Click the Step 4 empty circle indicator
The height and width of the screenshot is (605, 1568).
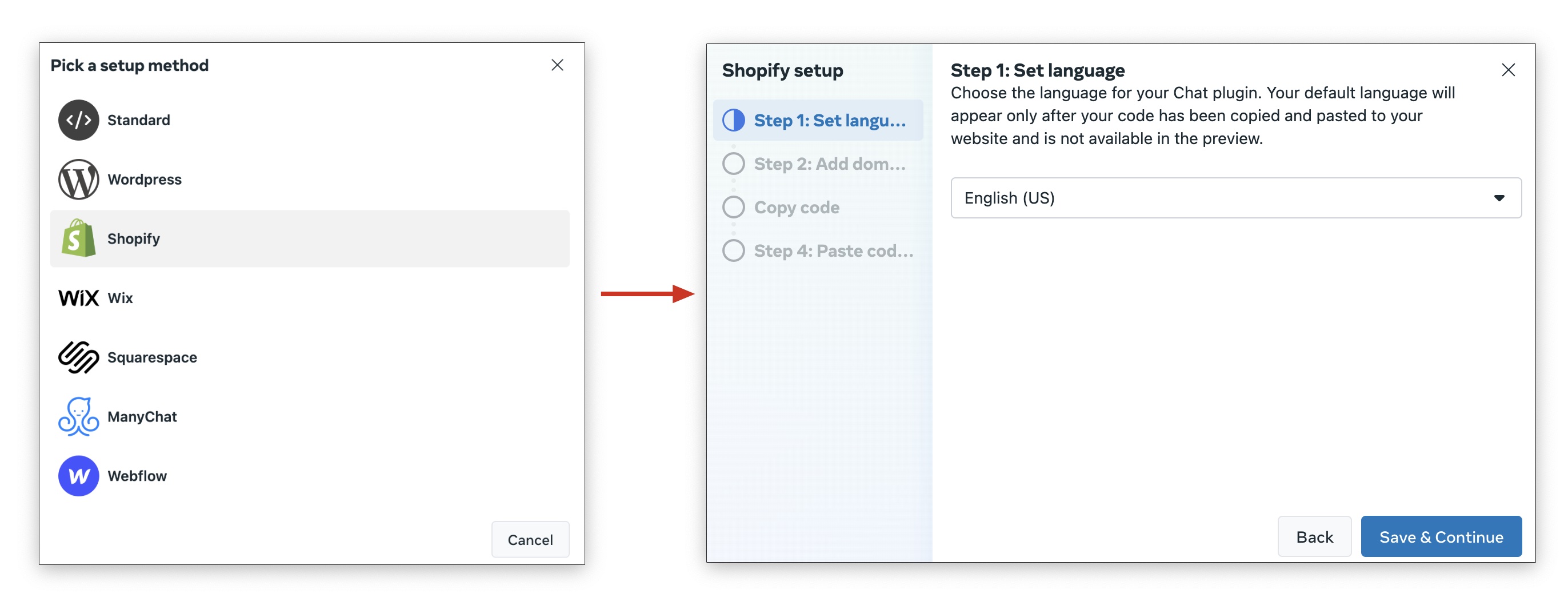coord(734,250)
